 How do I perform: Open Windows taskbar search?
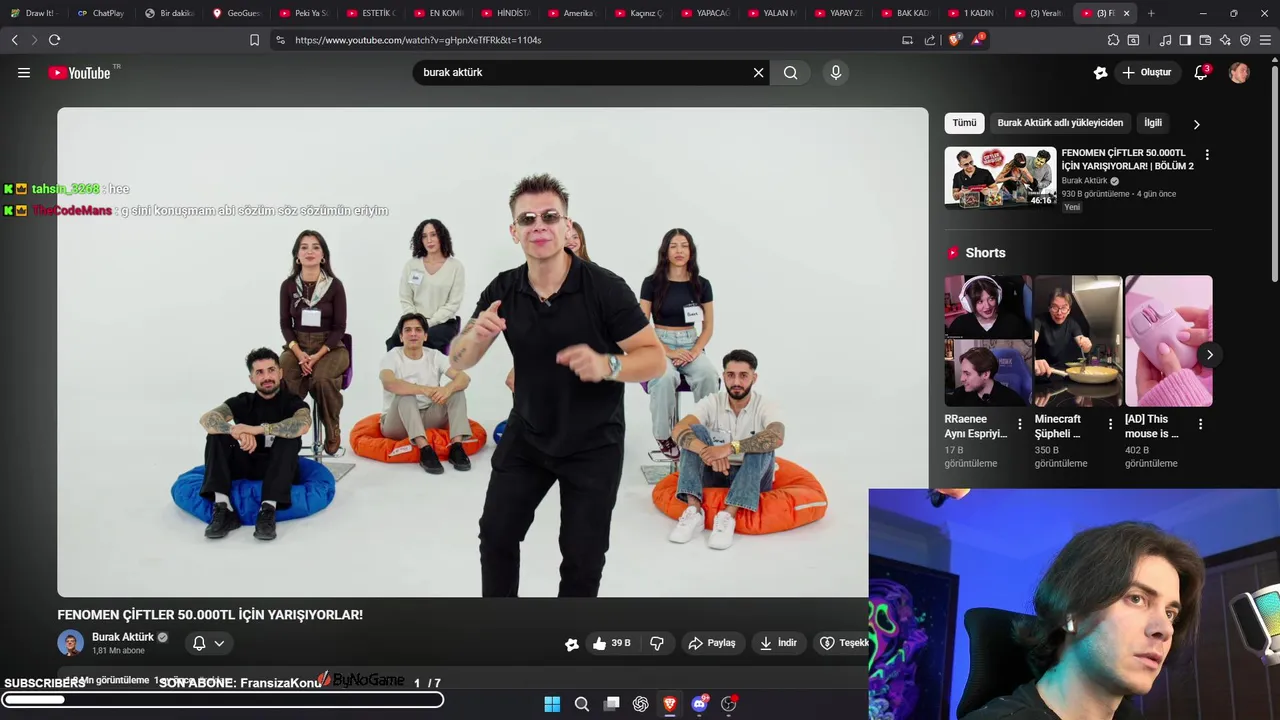pos(582,704)
